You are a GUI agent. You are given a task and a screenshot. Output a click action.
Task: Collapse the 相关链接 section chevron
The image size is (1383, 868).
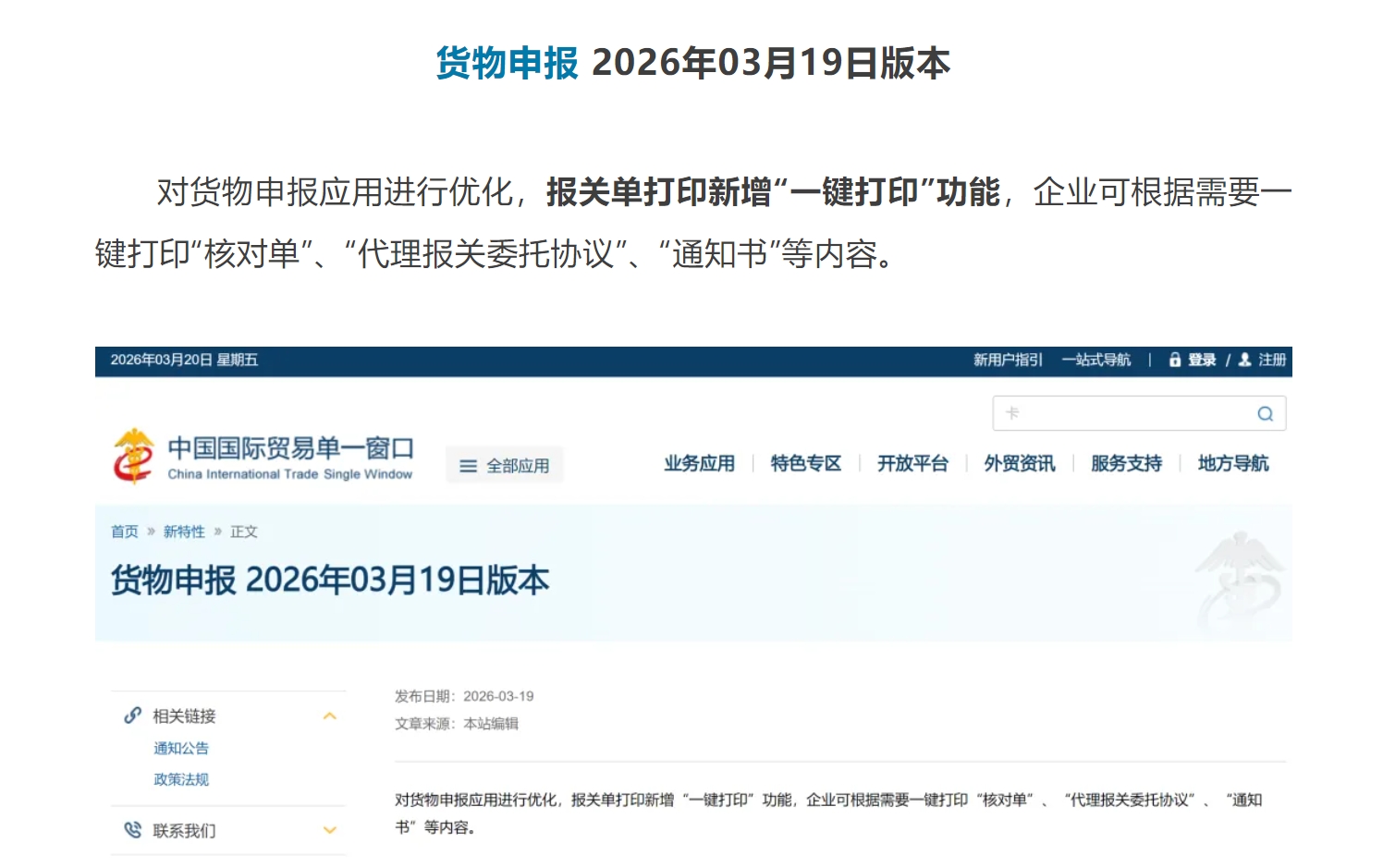click(x=329, y=715)
